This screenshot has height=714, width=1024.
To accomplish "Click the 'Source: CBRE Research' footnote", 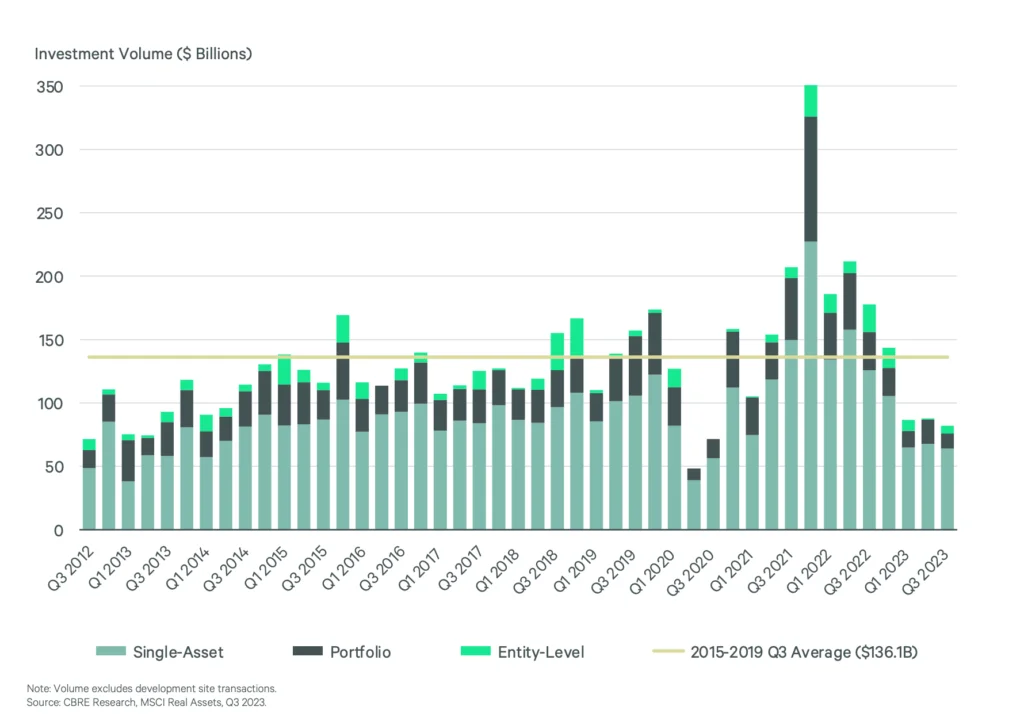I will (x=146, y=703).
